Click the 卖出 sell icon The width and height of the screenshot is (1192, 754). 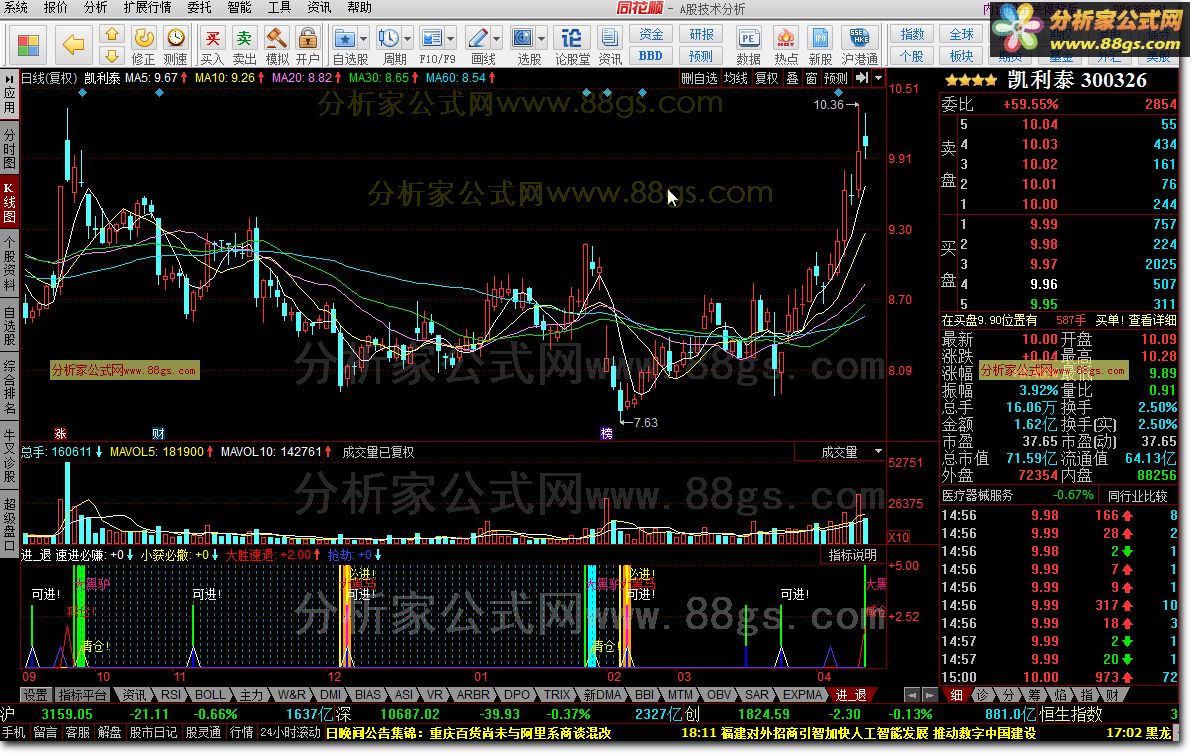click(244, 37)
